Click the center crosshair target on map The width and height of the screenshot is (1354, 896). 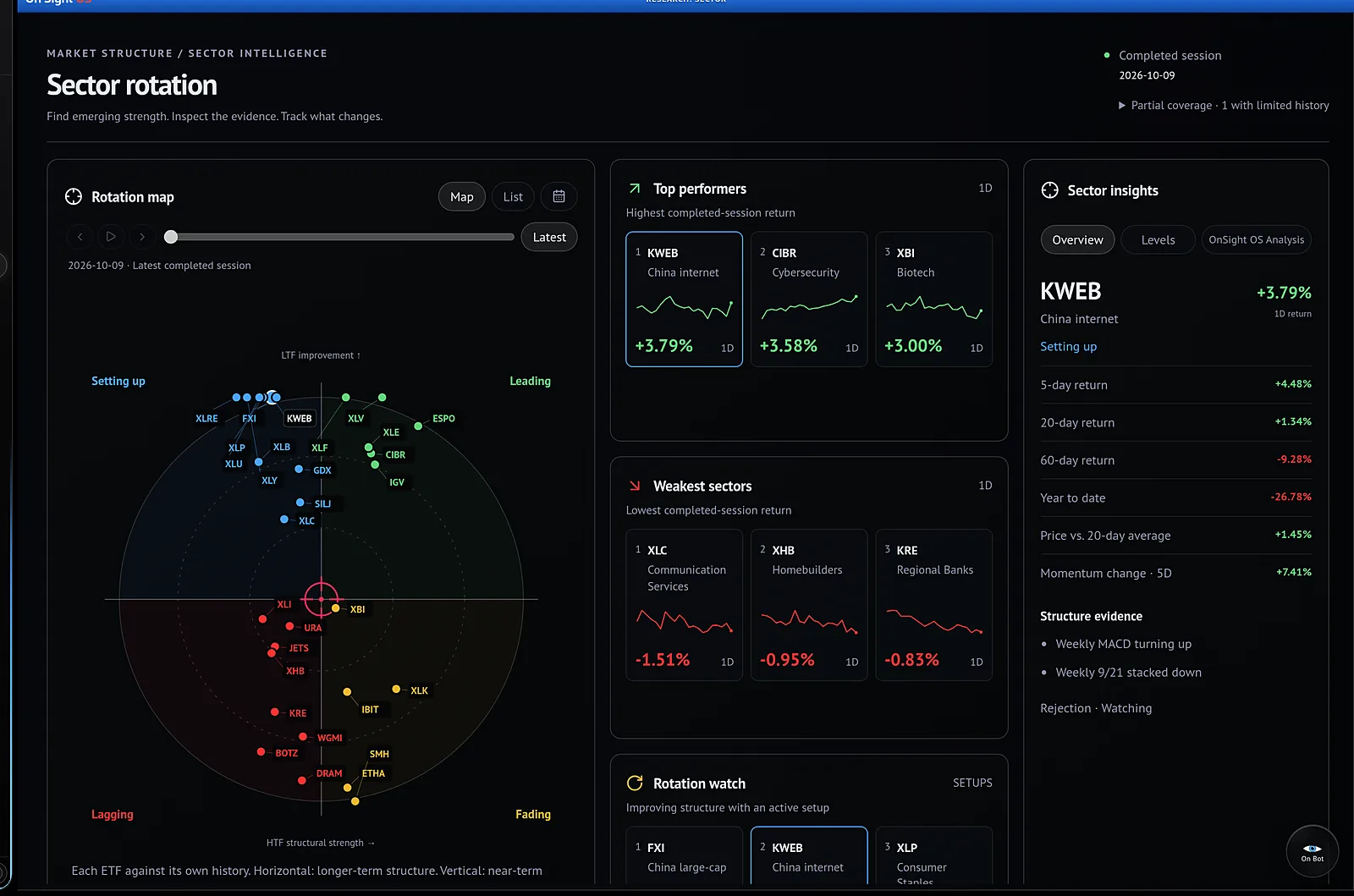(321, 599)
